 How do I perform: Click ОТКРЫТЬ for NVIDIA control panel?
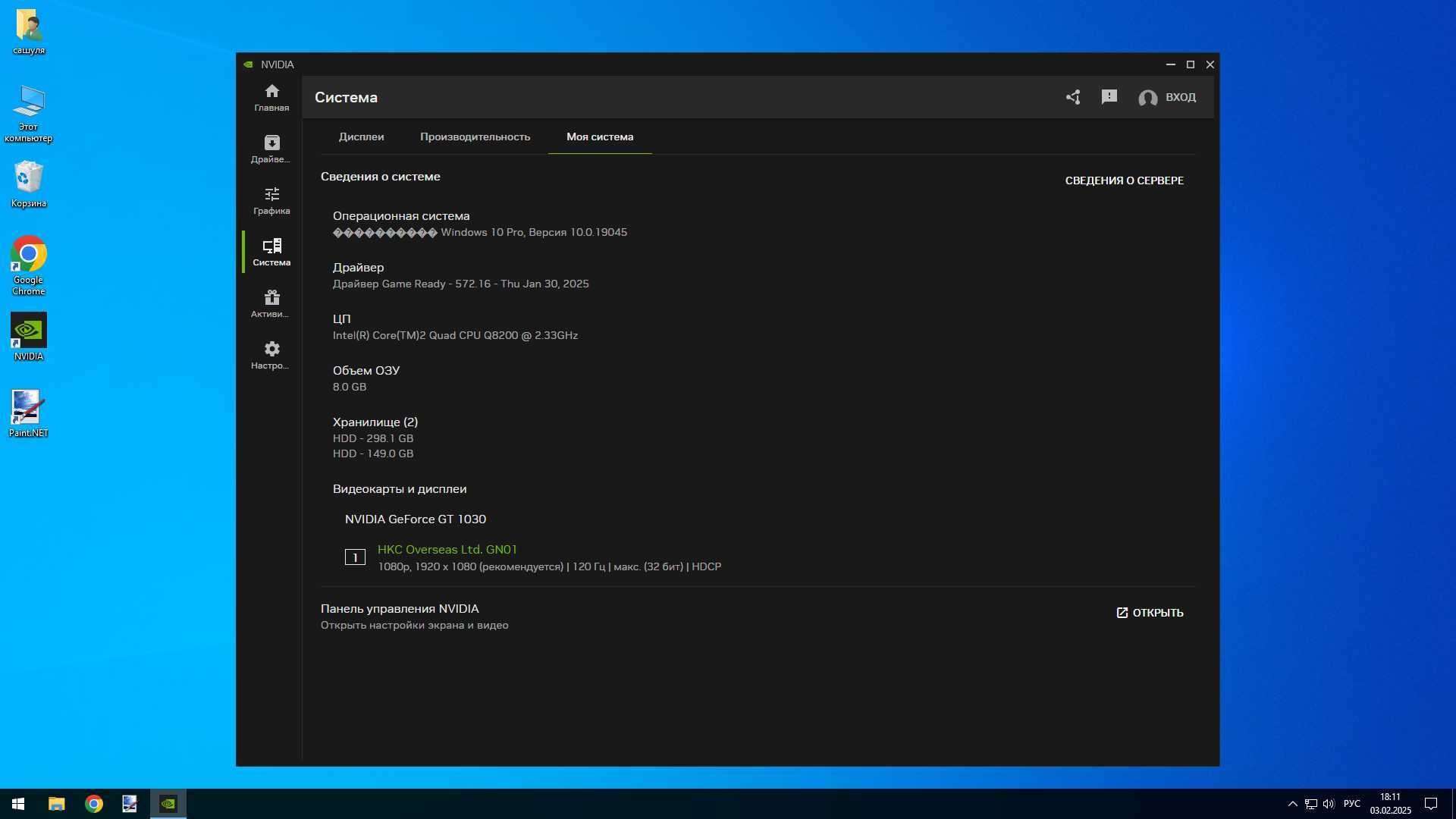(1150, 613)
